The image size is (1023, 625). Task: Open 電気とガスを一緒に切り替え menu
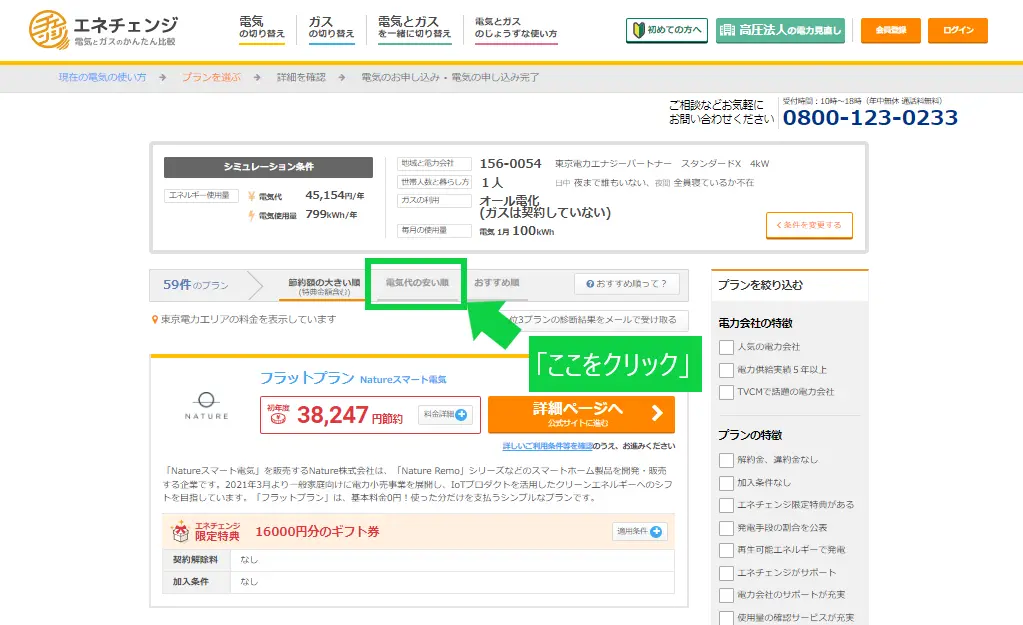click(414, 27)
